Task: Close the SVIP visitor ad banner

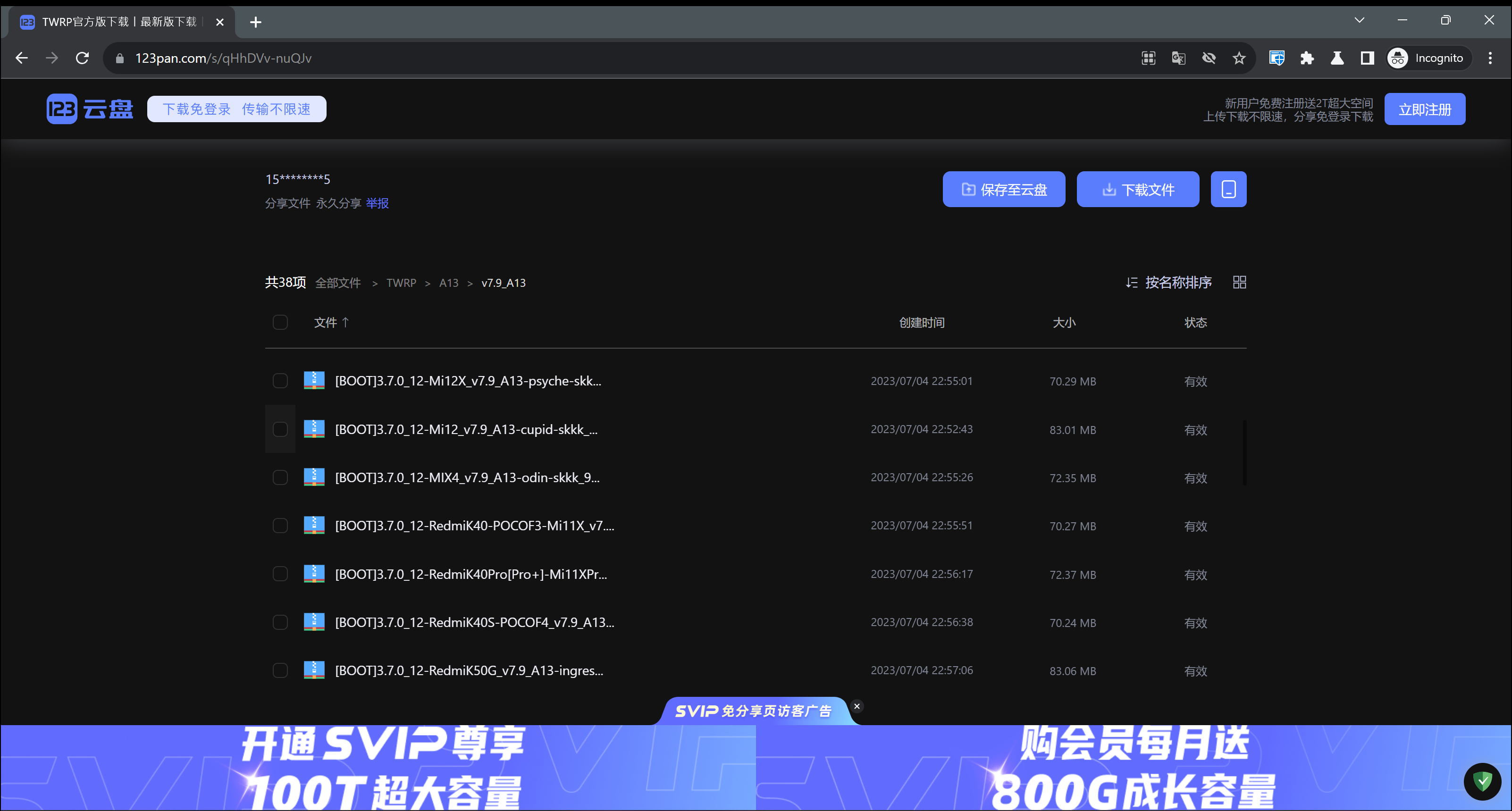Action: coord(857,706)
